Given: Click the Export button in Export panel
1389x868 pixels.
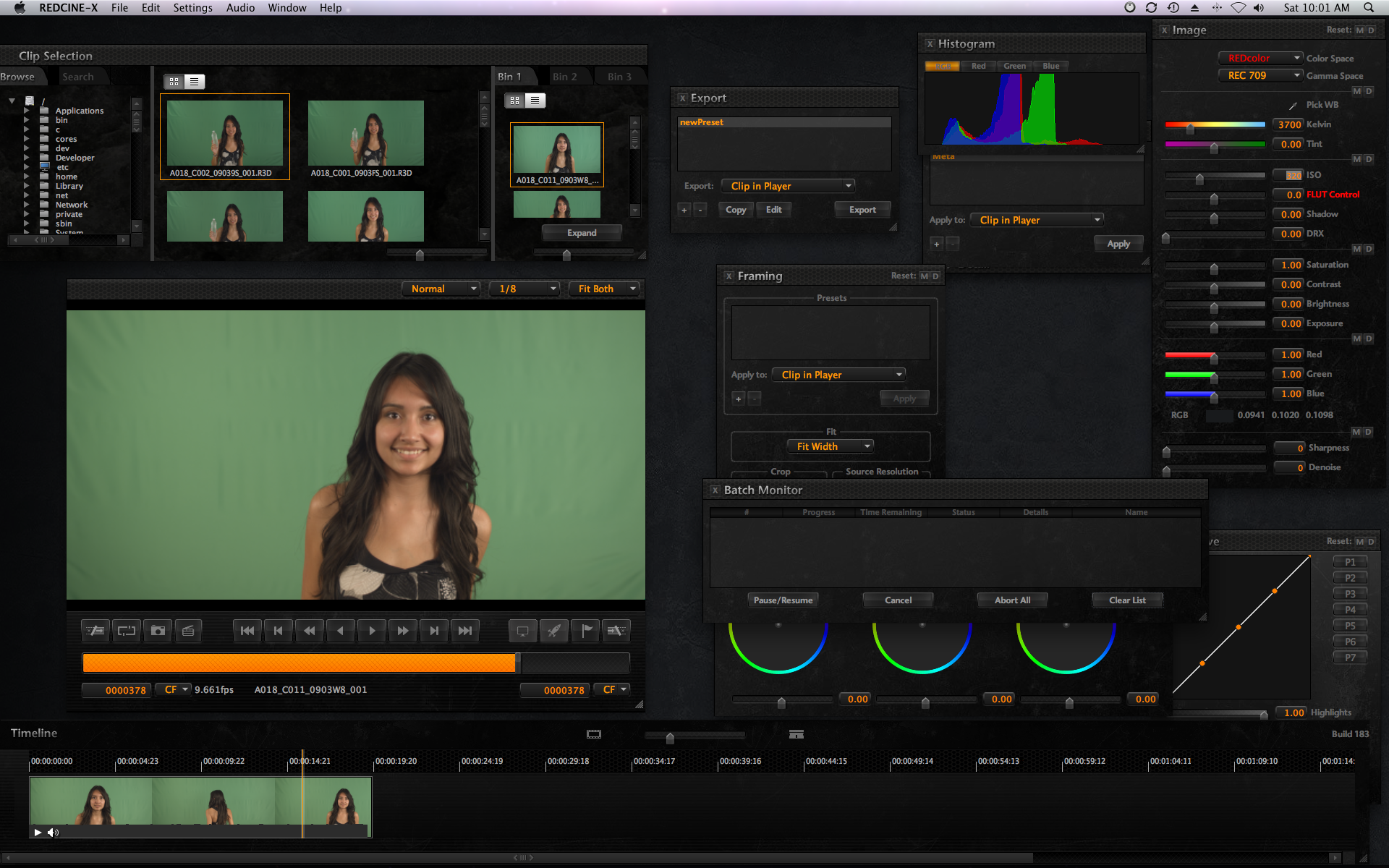Looking at the screenshot, I should click(861, 209).
